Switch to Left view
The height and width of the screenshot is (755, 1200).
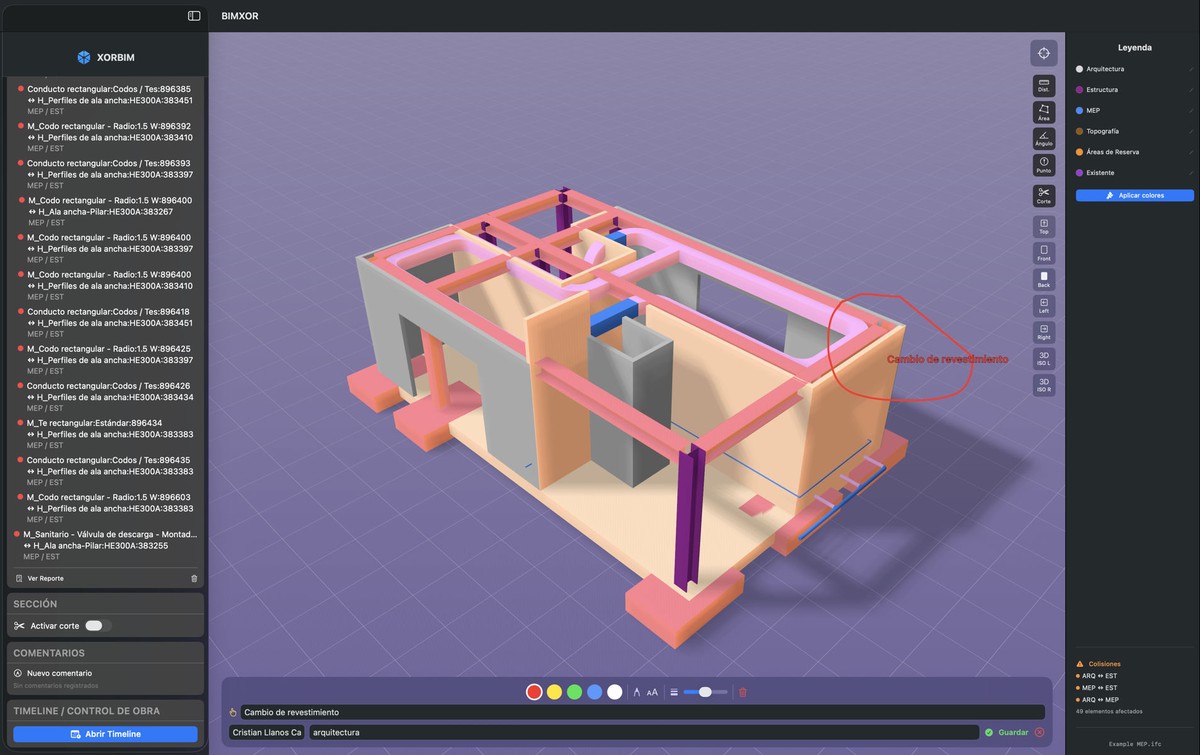click(x=1043, y=305)
